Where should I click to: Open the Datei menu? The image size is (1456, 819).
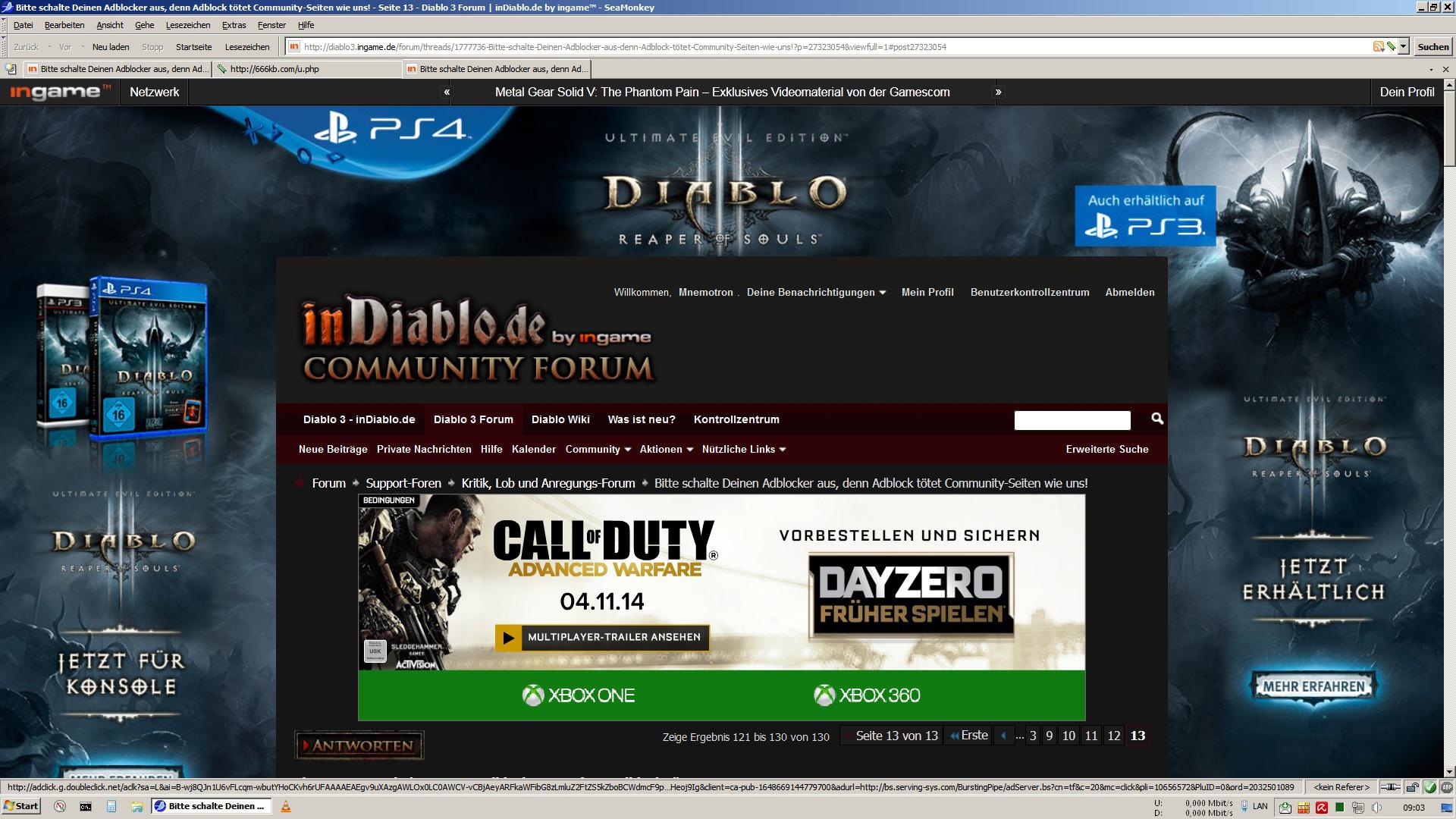point(23,25)
